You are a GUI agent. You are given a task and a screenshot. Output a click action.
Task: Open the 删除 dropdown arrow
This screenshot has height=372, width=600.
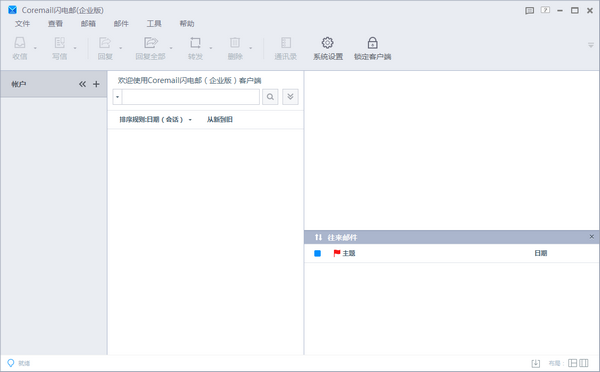[251, 48]
